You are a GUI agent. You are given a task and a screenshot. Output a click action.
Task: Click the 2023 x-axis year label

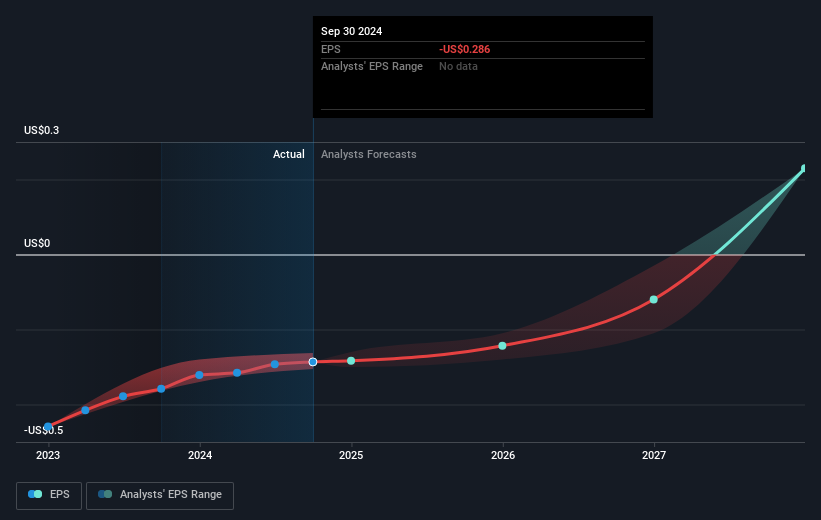[x=48, y=455]
